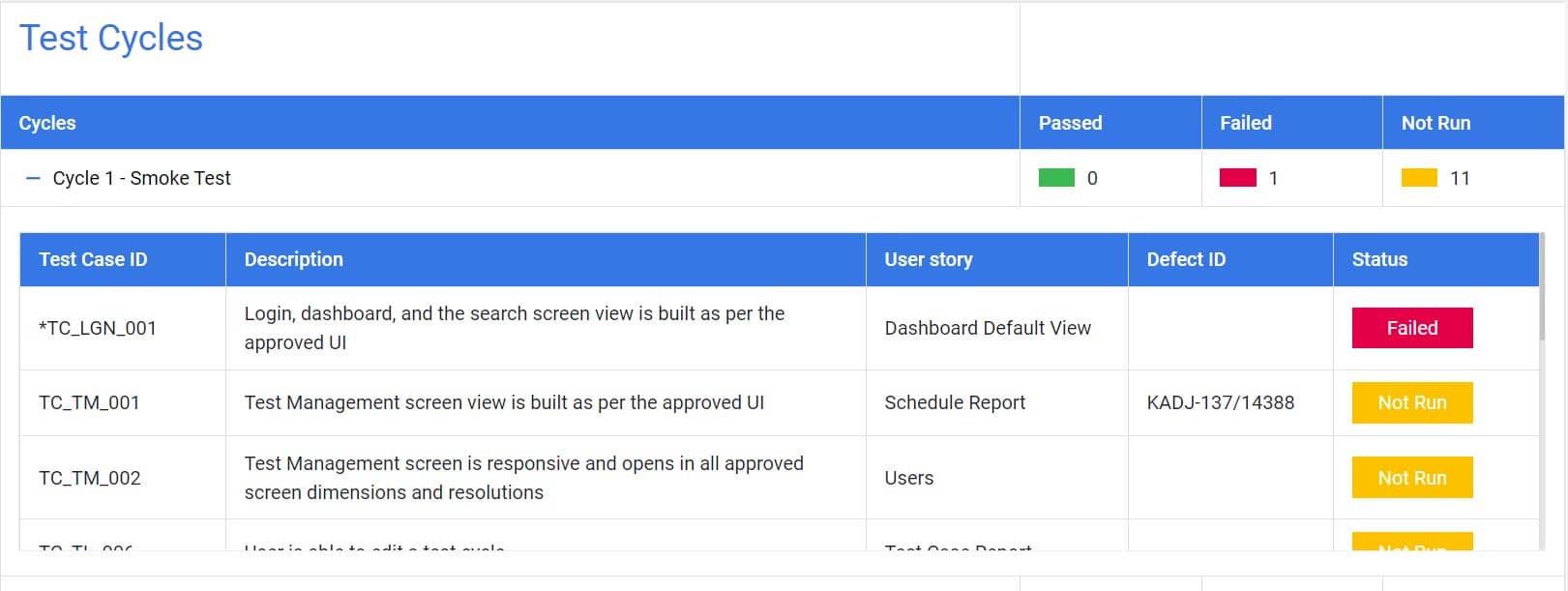Sort by Test Case ID column header
The height and width of the screenshot is (591, 1568).
pos(93,259)
